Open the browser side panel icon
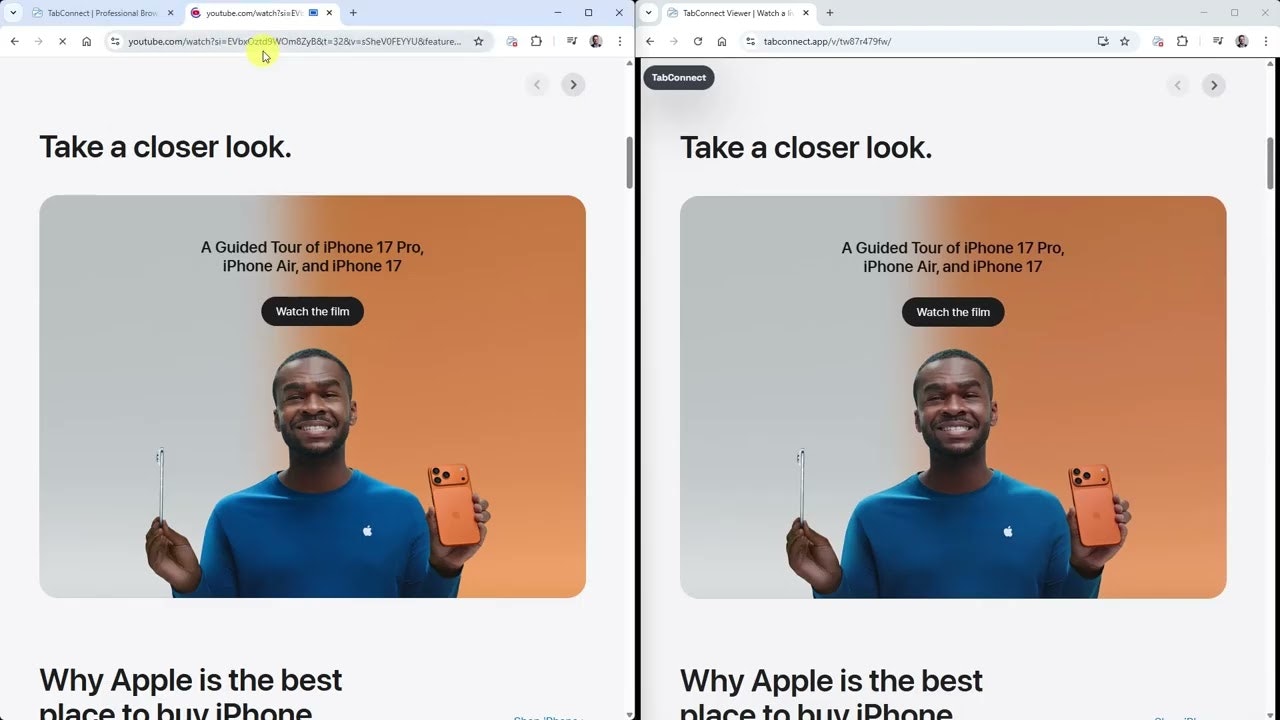The width and height of the screenshot is (1280, 720). coord(572,41)
